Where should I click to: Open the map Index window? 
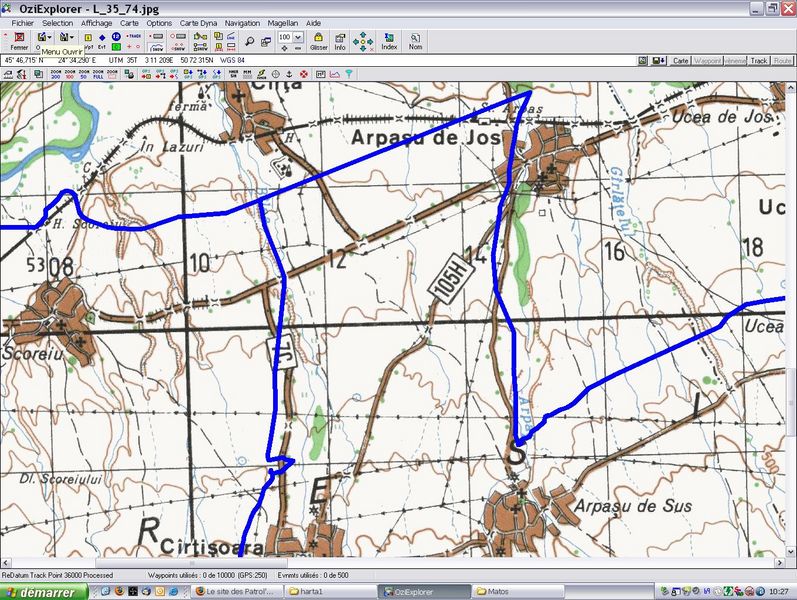coord(389,40)
